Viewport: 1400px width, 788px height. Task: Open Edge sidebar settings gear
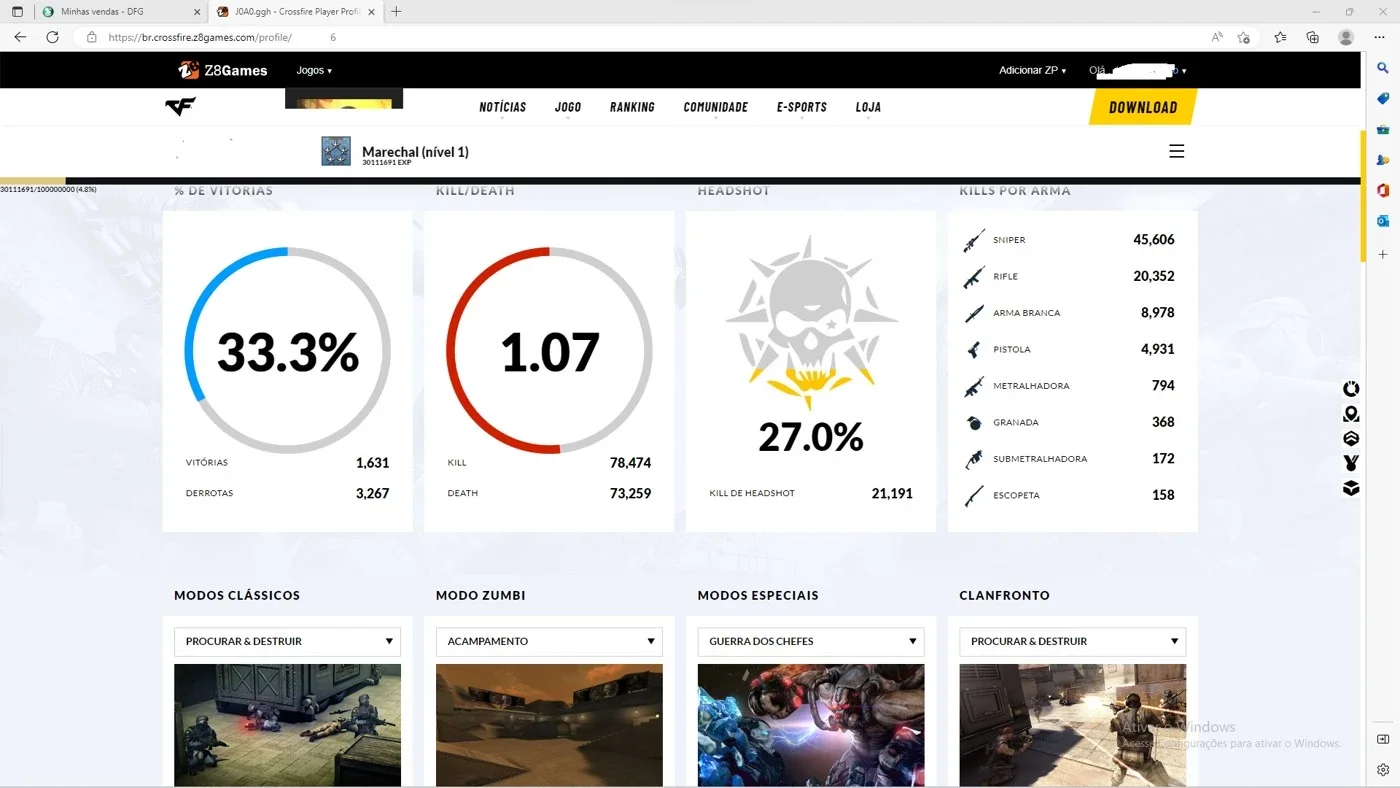coord(1383,769)
